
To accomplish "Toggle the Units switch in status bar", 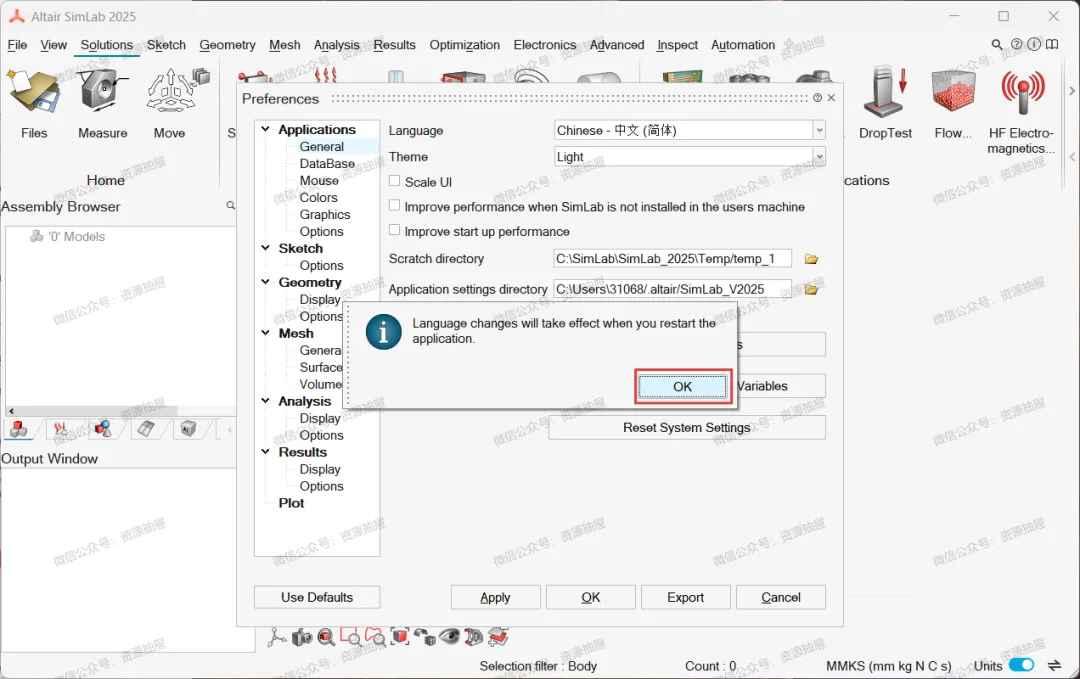I will pos(1021,665).
